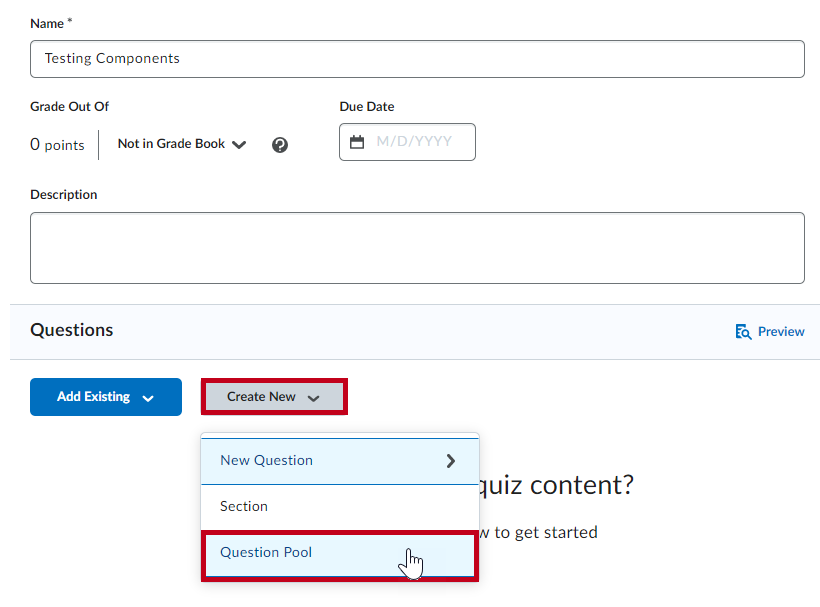Click the Grade Out Of label
This screenshot has width=820, height=607.
[69, 107]
